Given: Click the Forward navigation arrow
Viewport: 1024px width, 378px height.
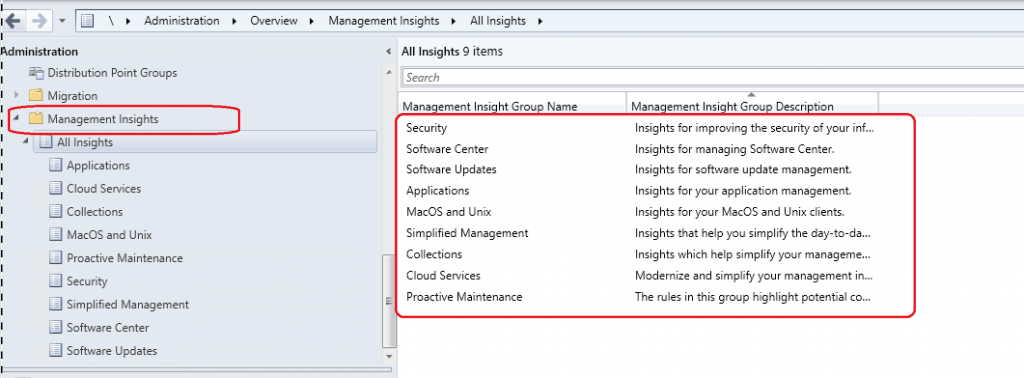Looking at the screenshot, I should (x=39, y=21).
